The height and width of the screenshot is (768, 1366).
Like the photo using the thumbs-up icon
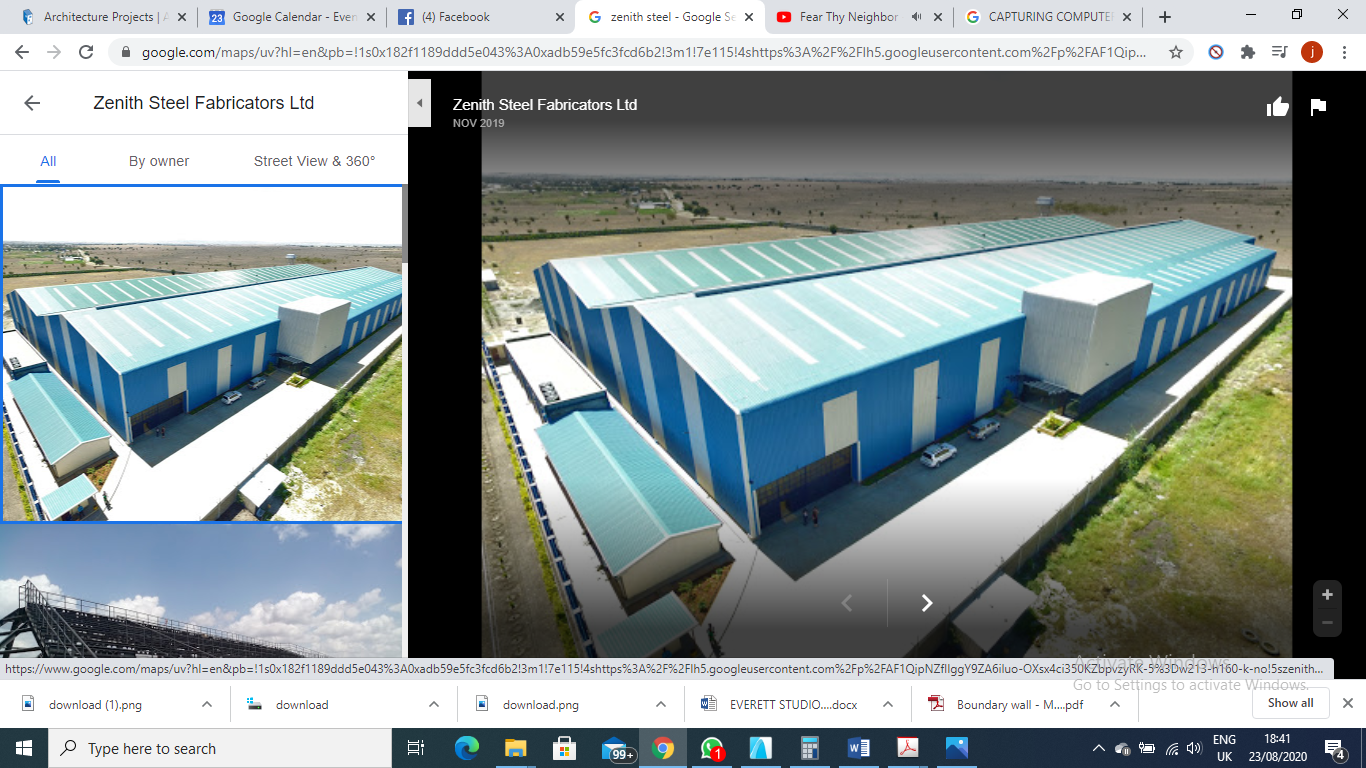click(x=1278, y=106)
